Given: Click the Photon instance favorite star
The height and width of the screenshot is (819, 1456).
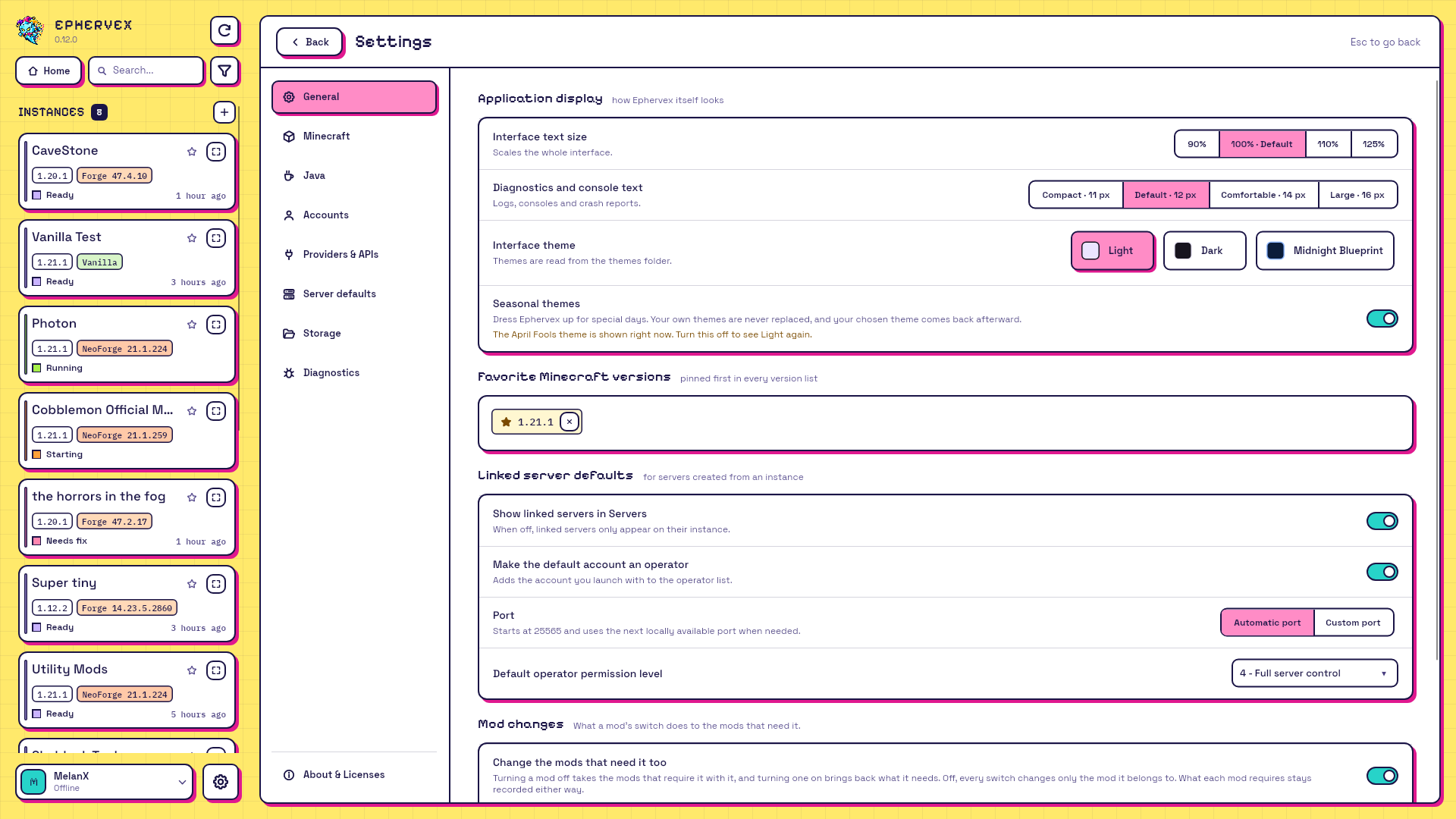Looking at the screenshot, I should (192, 325).
